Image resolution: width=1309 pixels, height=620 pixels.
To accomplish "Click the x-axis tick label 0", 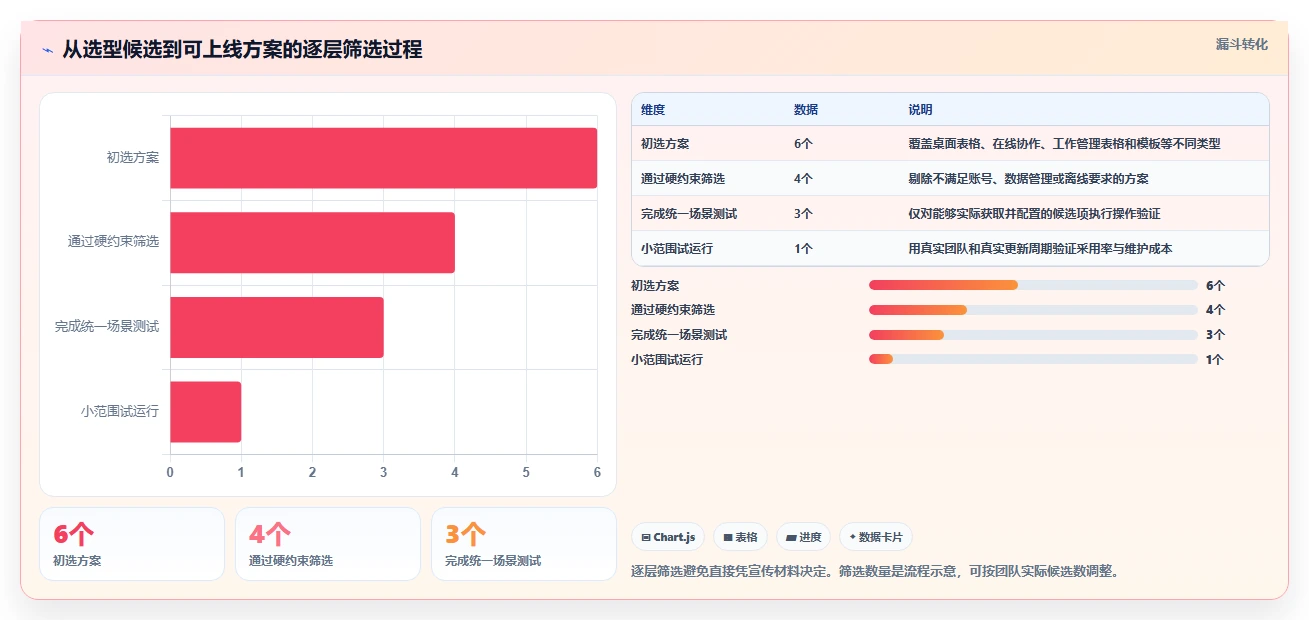I will pyautogui.click(x=170, y=472).
